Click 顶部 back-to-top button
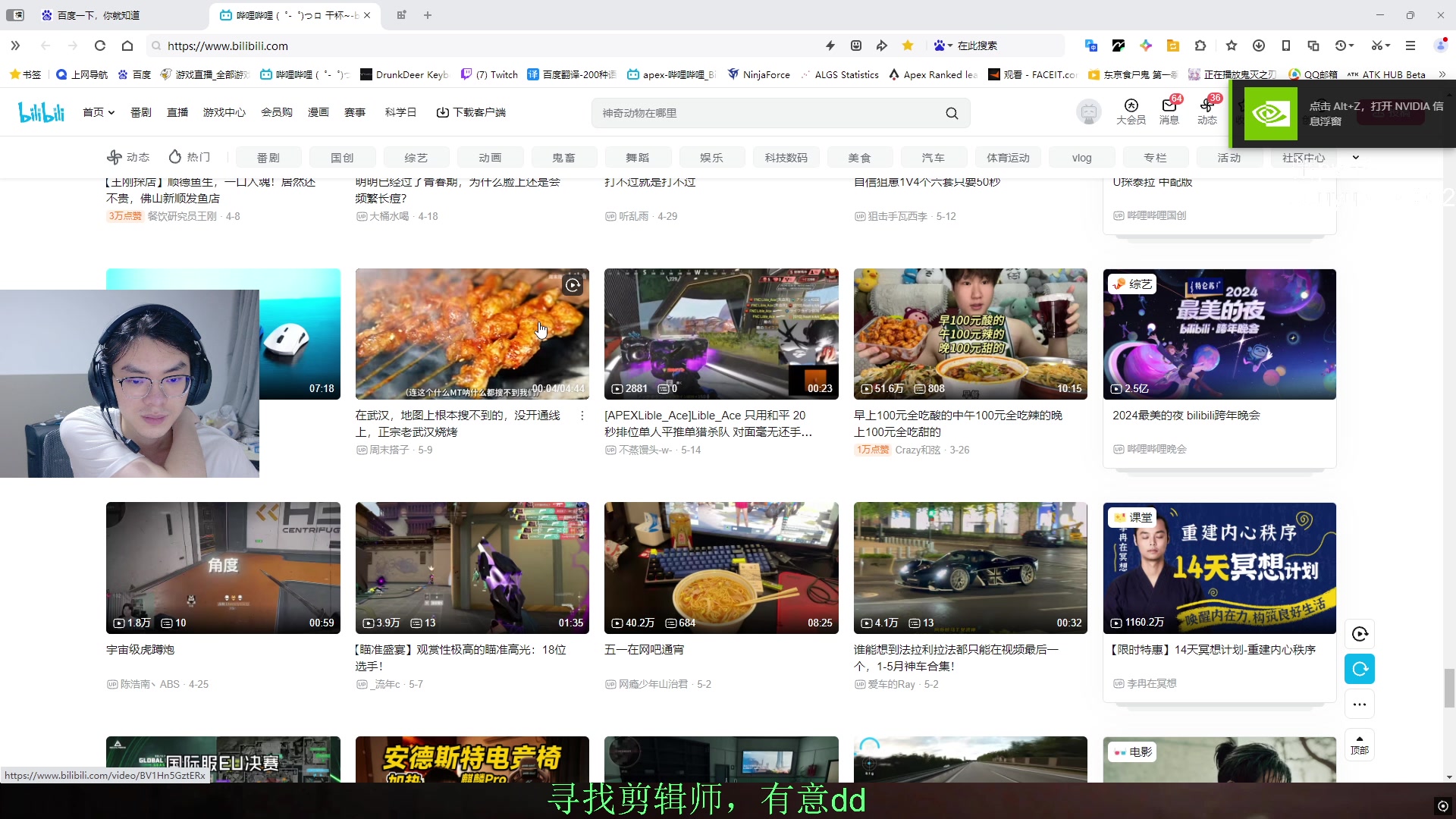Image resolution: width=1456 pixels, height=819 pixels. (1360, 745)
